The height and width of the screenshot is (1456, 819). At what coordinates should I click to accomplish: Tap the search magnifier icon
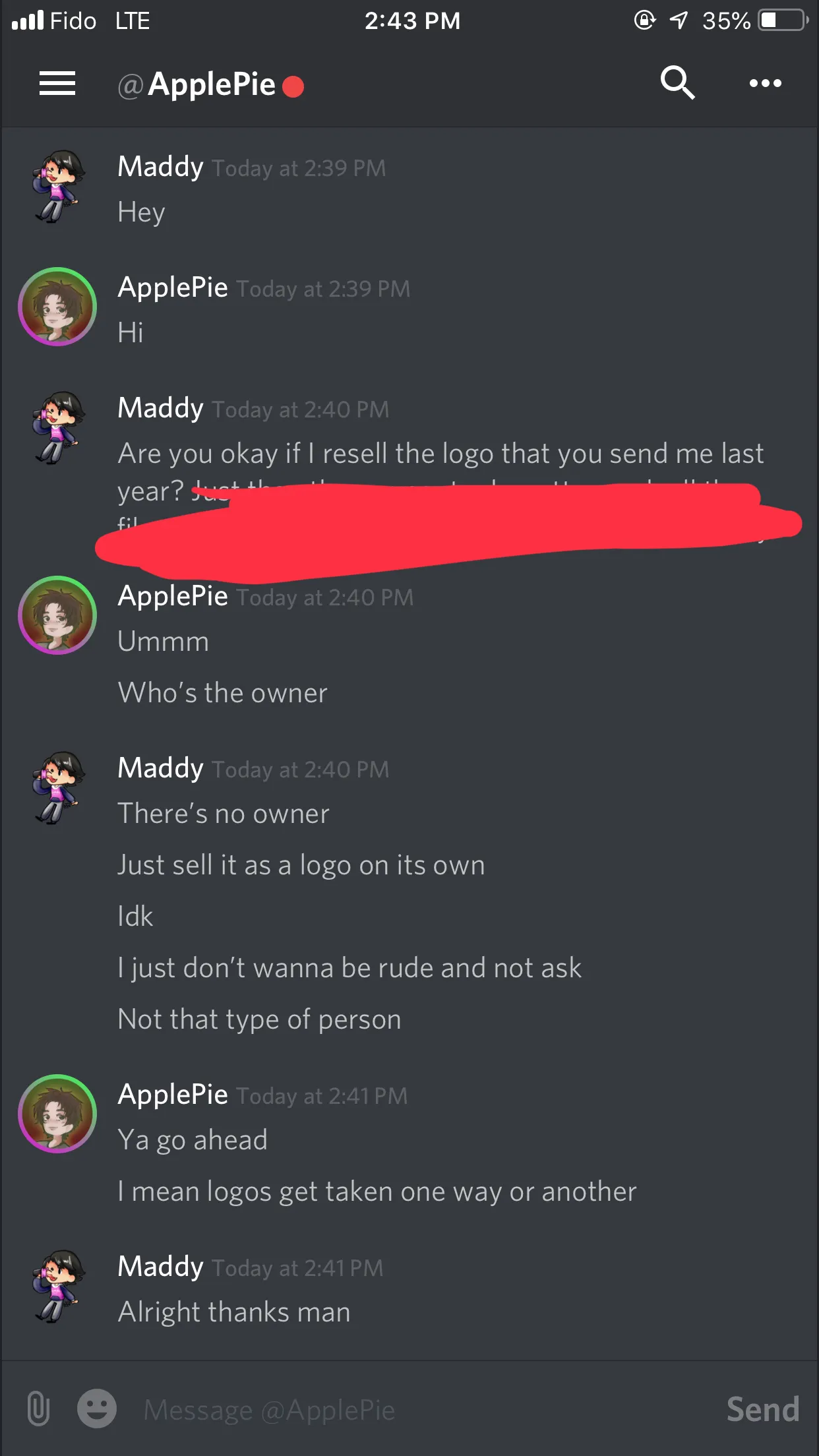pyautogui.click(x=677, y=82)
